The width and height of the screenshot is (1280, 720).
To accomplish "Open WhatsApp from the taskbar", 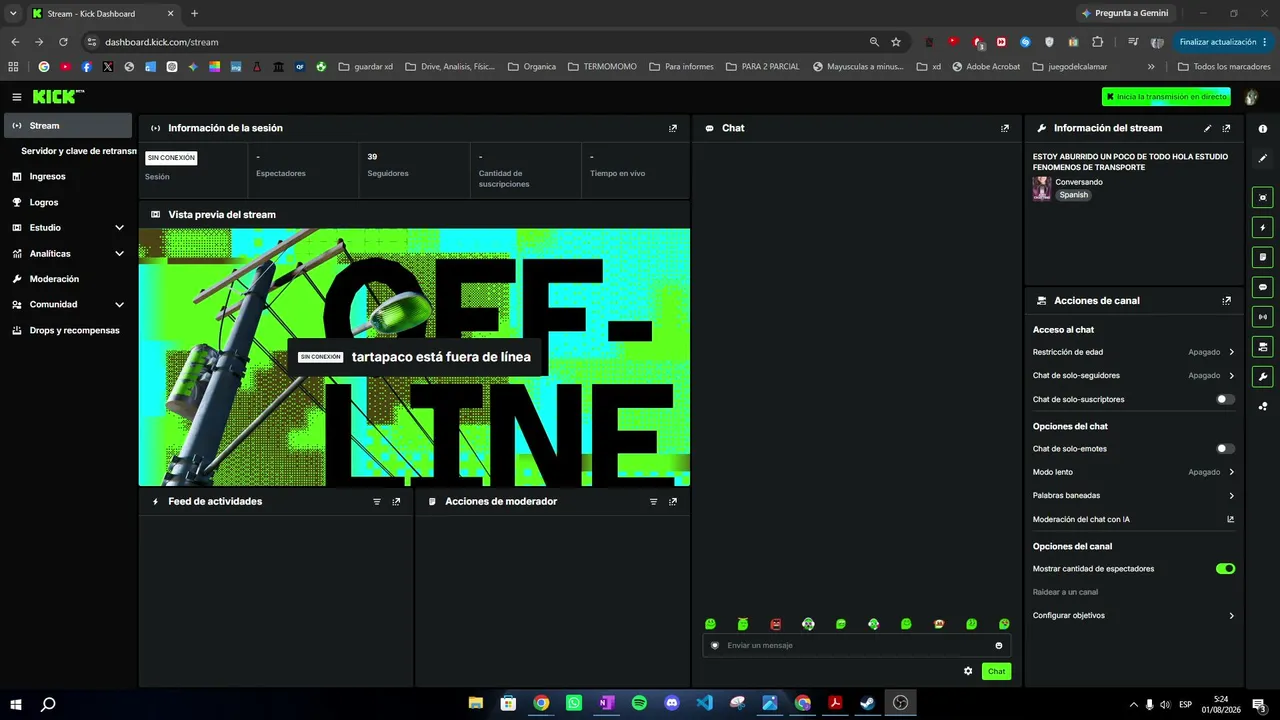I will 574,703.
